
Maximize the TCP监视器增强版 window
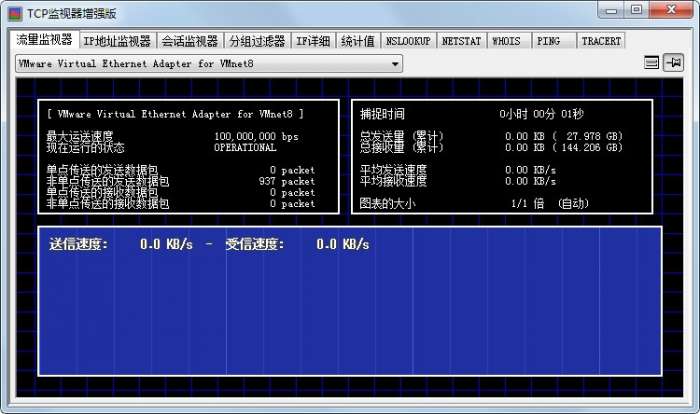pos(636,10)
